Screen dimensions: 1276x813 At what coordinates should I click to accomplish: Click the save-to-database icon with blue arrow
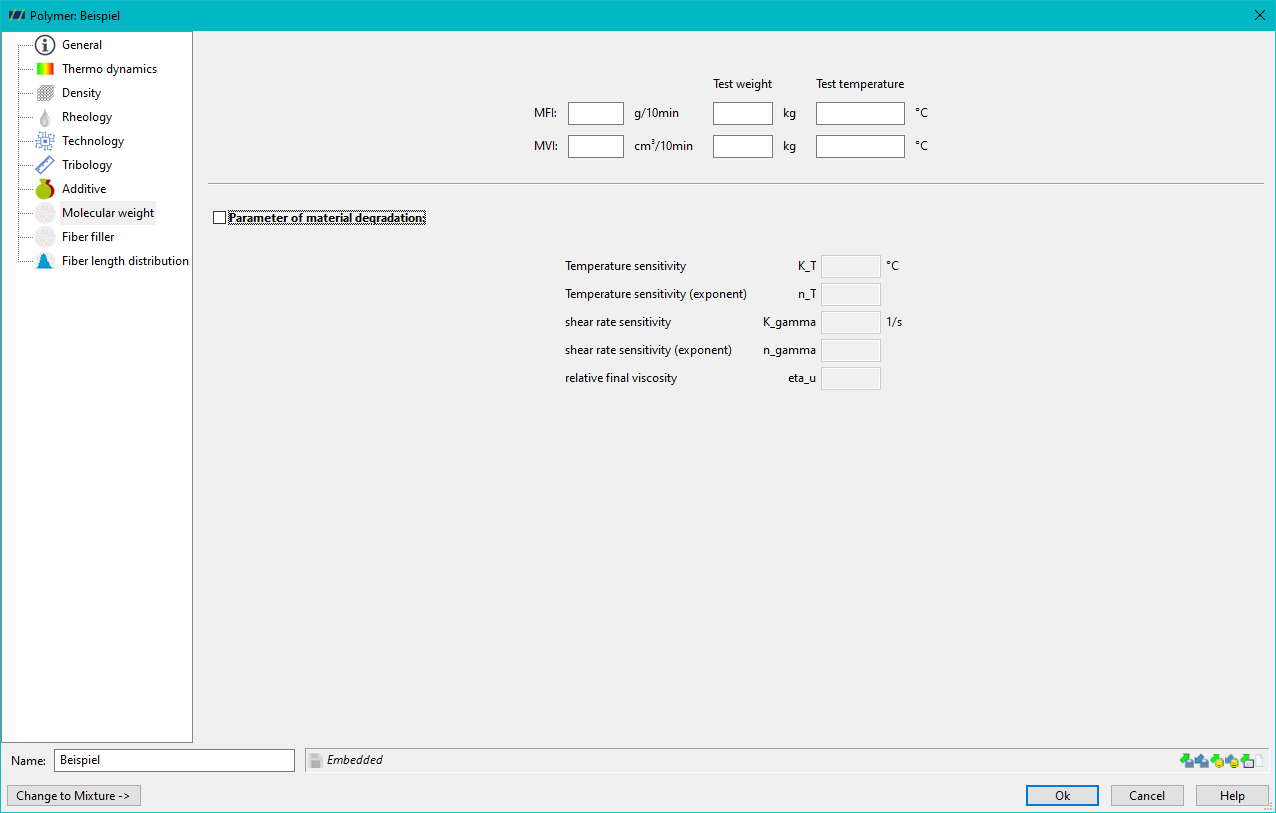click(1232, 760)
